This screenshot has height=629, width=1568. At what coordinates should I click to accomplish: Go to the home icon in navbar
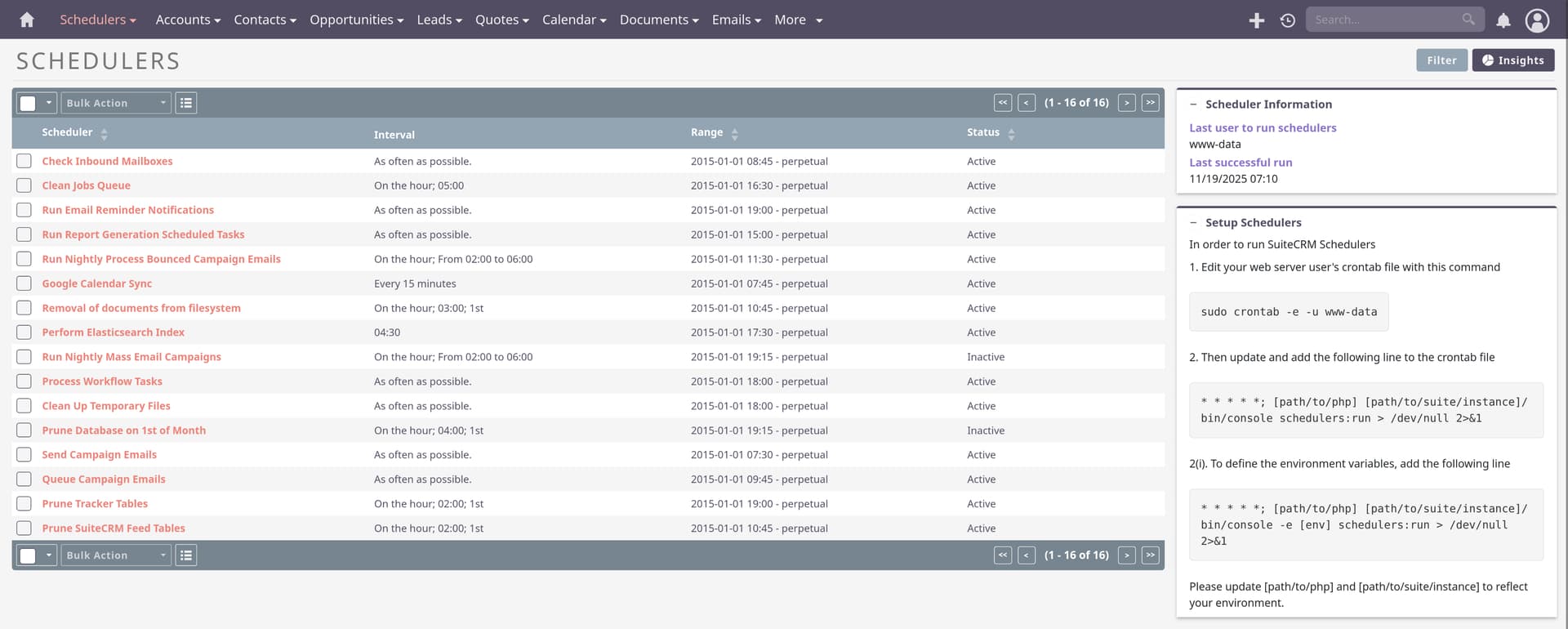(27, 20)
